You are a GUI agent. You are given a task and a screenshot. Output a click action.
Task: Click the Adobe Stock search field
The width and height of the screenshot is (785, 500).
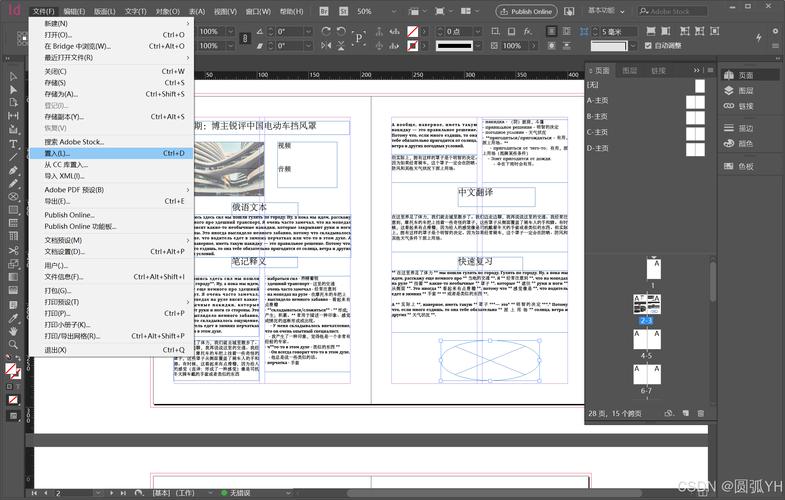point(672,11)
